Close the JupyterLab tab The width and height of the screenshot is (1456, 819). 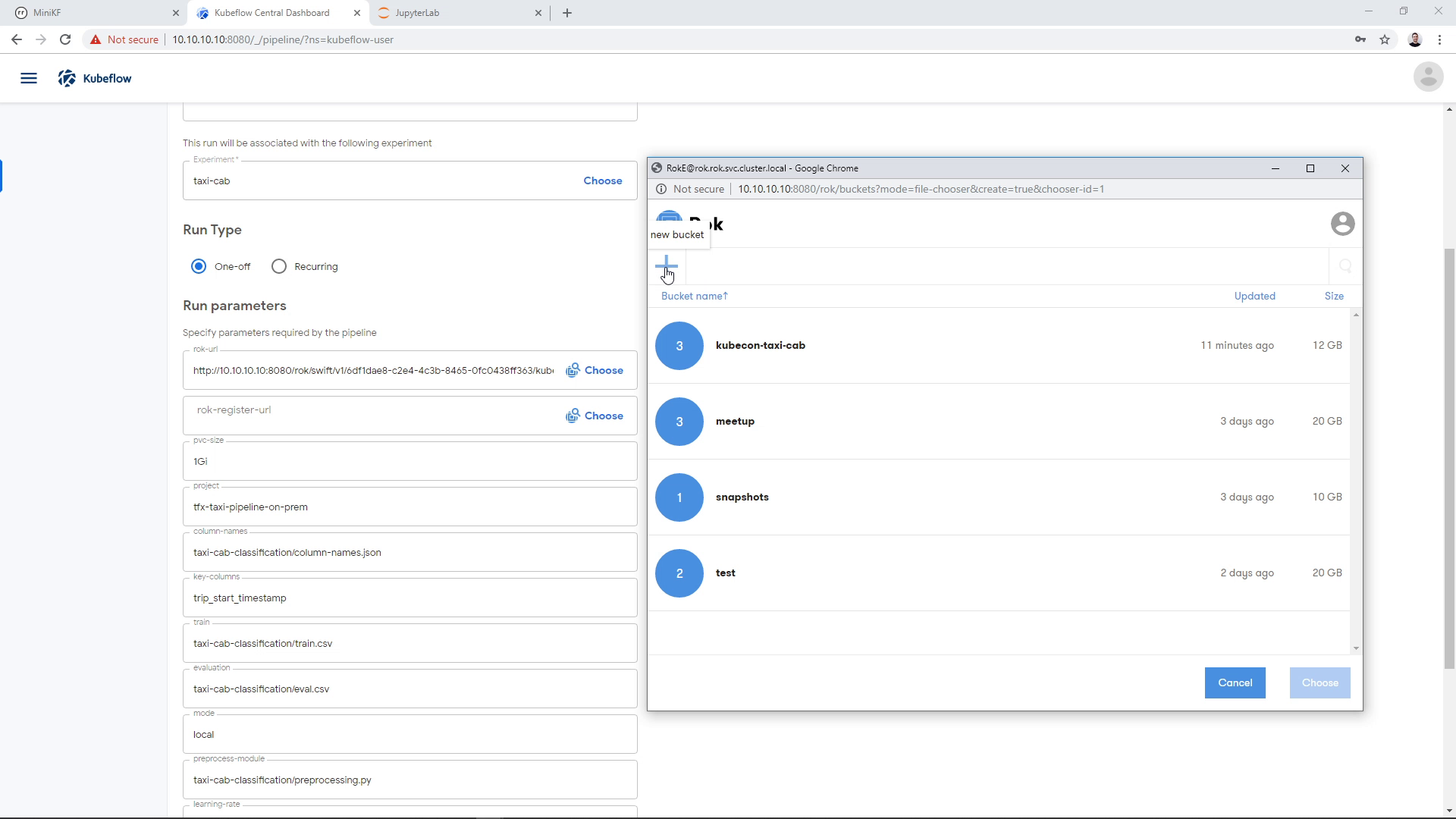click(x=538, y=13)
